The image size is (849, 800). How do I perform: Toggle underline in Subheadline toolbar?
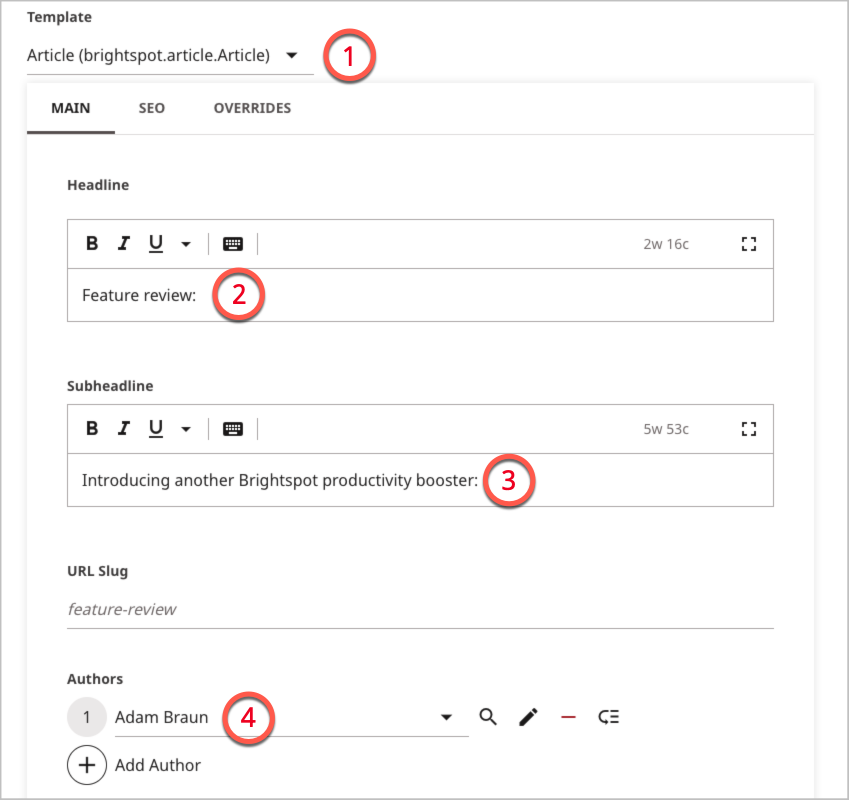click(156, 429)
